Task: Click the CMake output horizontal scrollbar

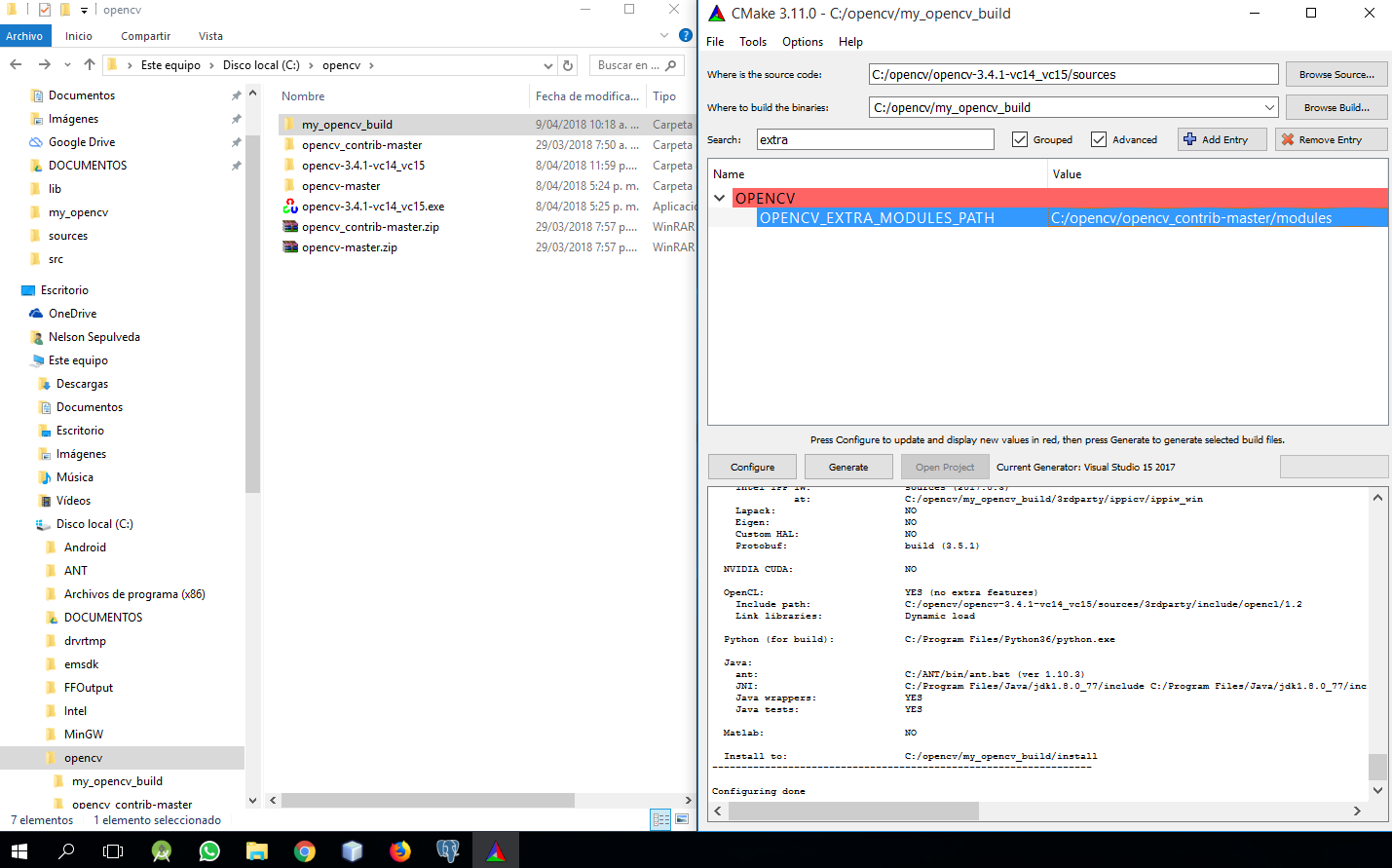Action: click(x=854, y=811)
